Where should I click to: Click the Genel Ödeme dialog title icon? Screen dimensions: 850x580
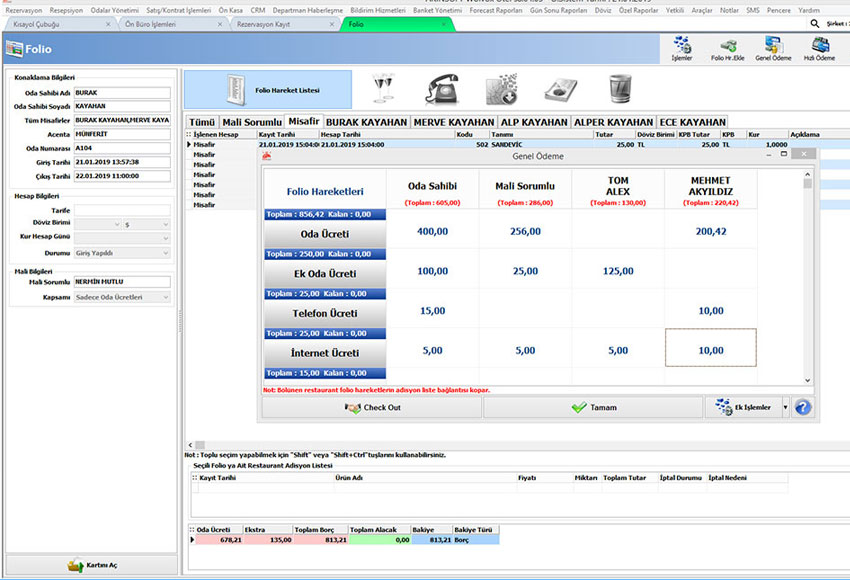267,156
